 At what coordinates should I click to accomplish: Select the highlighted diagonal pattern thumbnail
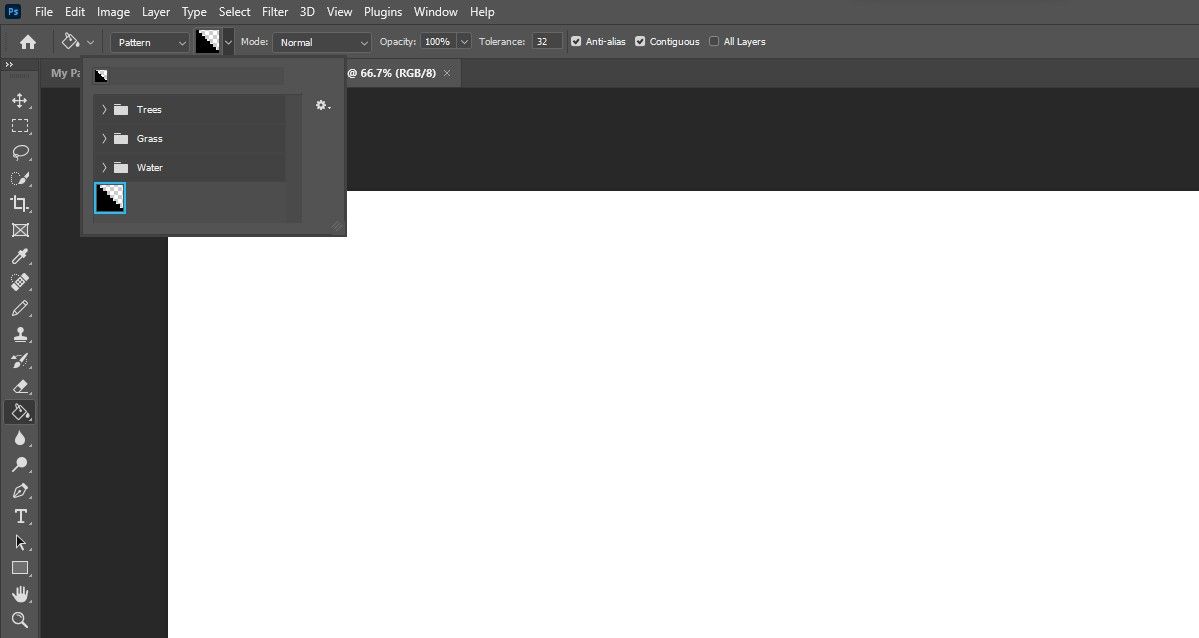point(110,197)
